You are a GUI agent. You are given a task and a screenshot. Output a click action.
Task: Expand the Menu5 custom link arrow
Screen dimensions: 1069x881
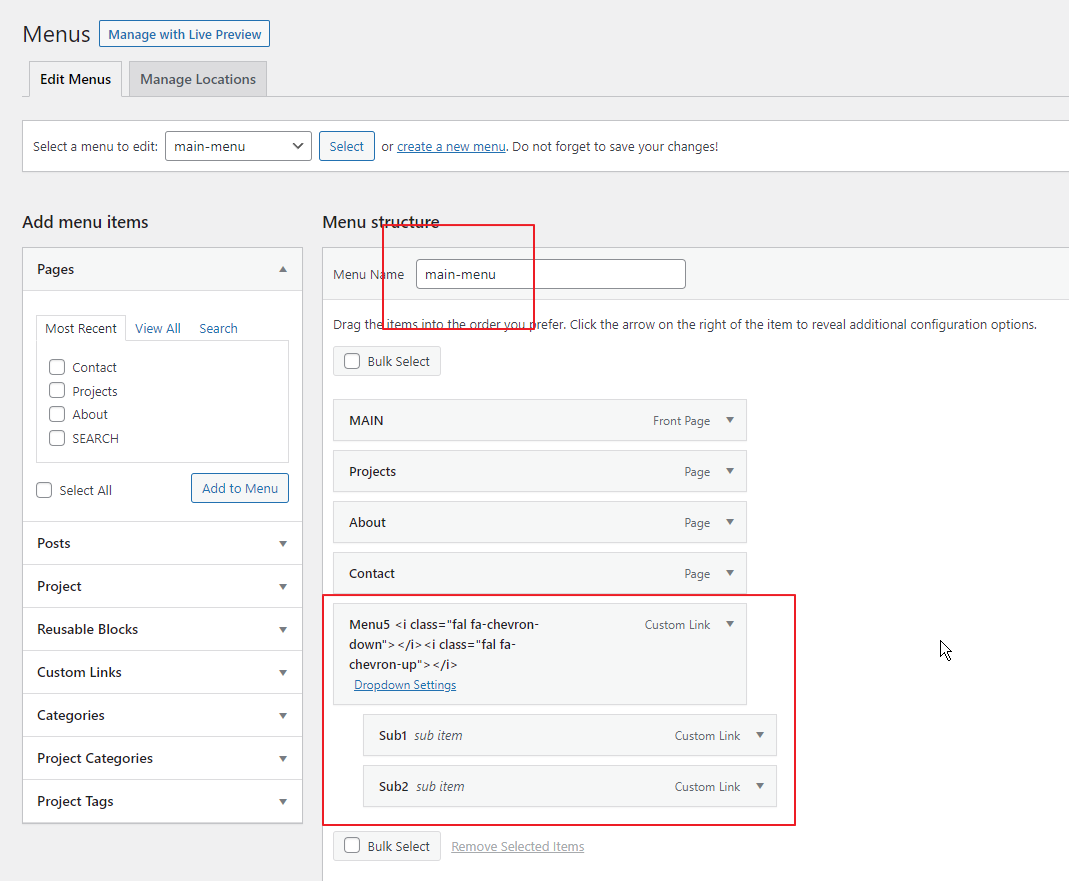pos(730,624)
